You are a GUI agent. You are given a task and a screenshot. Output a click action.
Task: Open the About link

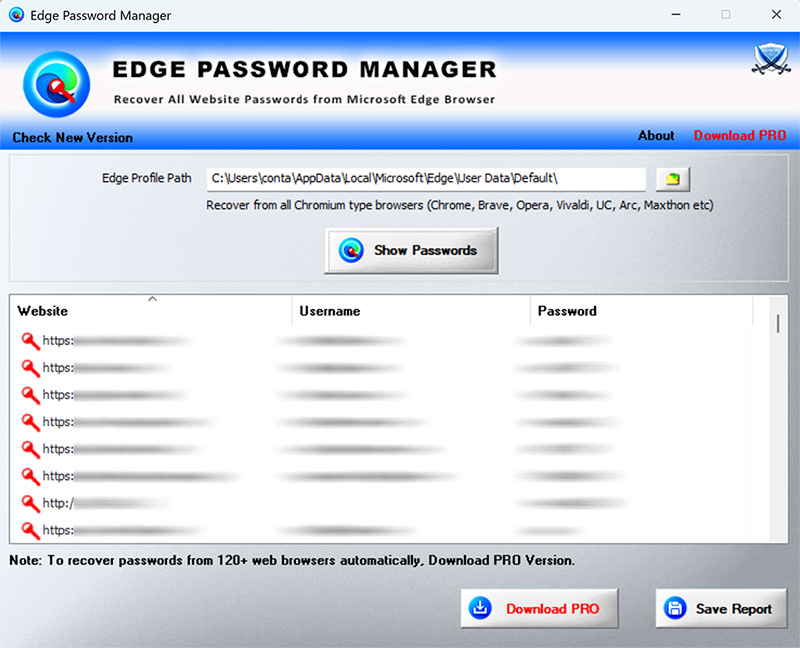pos(656,136)
